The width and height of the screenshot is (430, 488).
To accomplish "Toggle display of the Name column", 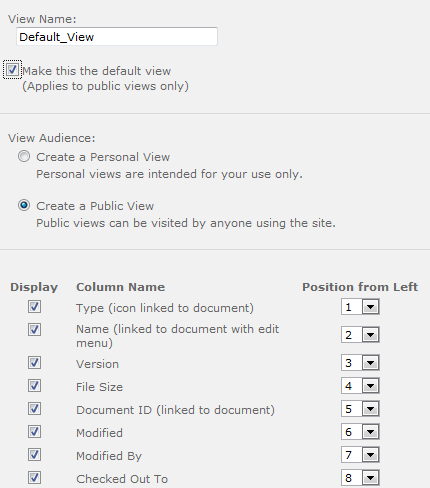I will pyautogui.click(x=34, y=330).
